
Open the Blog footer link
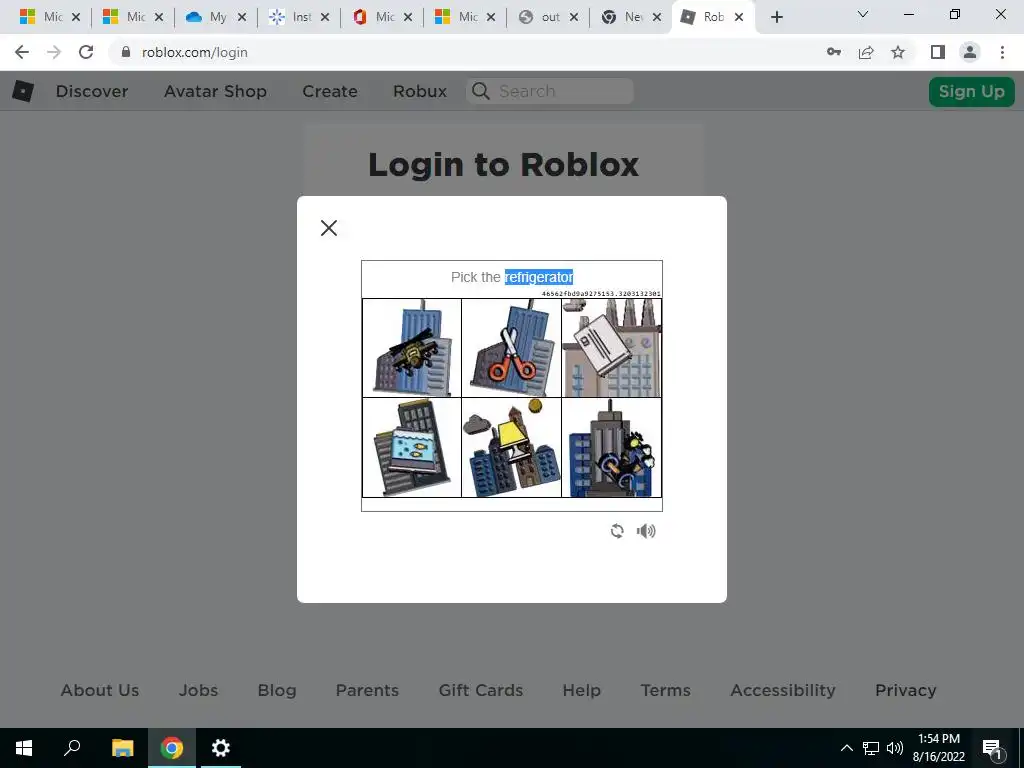(277, 690)
